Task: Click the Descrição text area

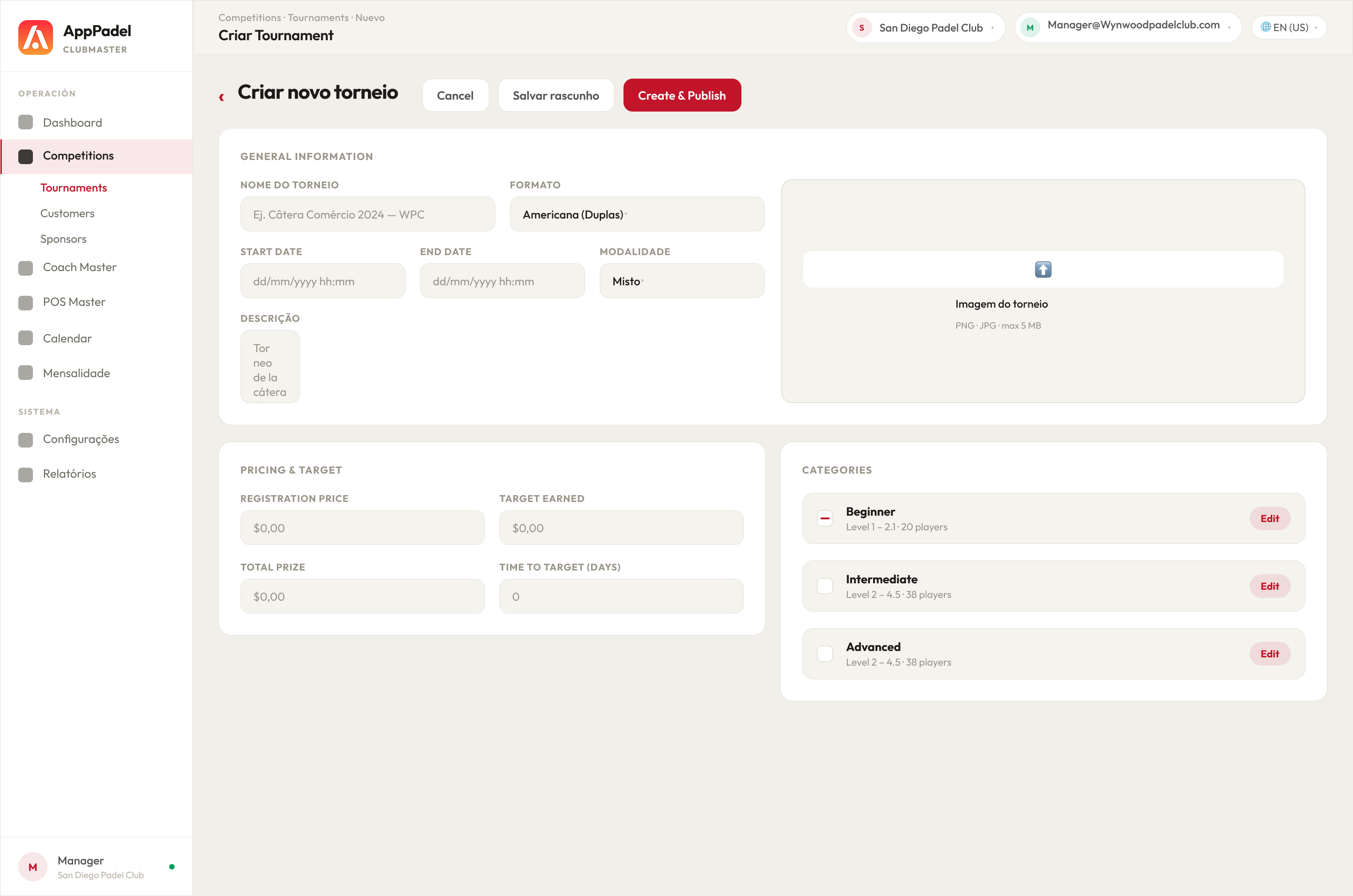Action: coord(270,366)
